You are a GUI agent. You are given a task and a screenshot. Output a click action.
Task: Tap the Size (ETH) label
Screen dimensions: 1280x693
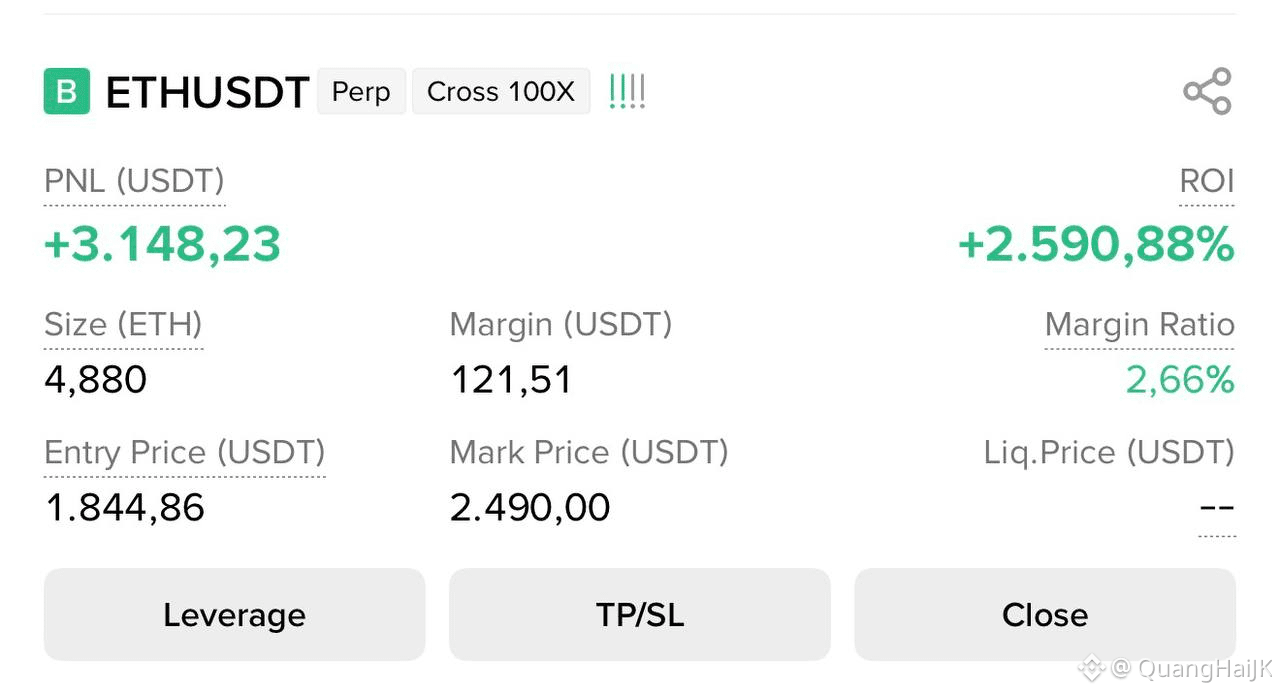[x=123, y=325]
